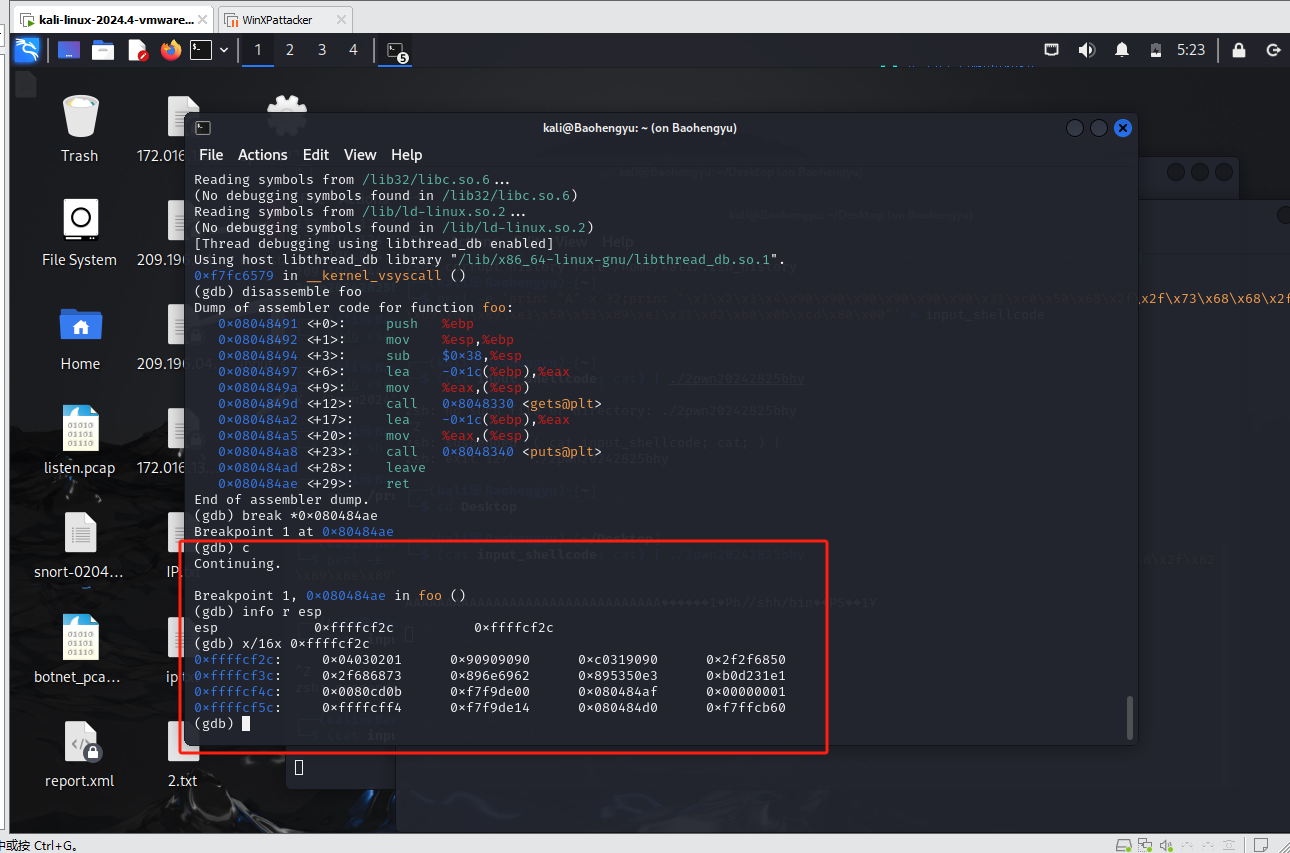The height and width of the screenshot is (853, 1290).
Task: Click value '0x90909090' in memory dump
Action: [490, 659]
